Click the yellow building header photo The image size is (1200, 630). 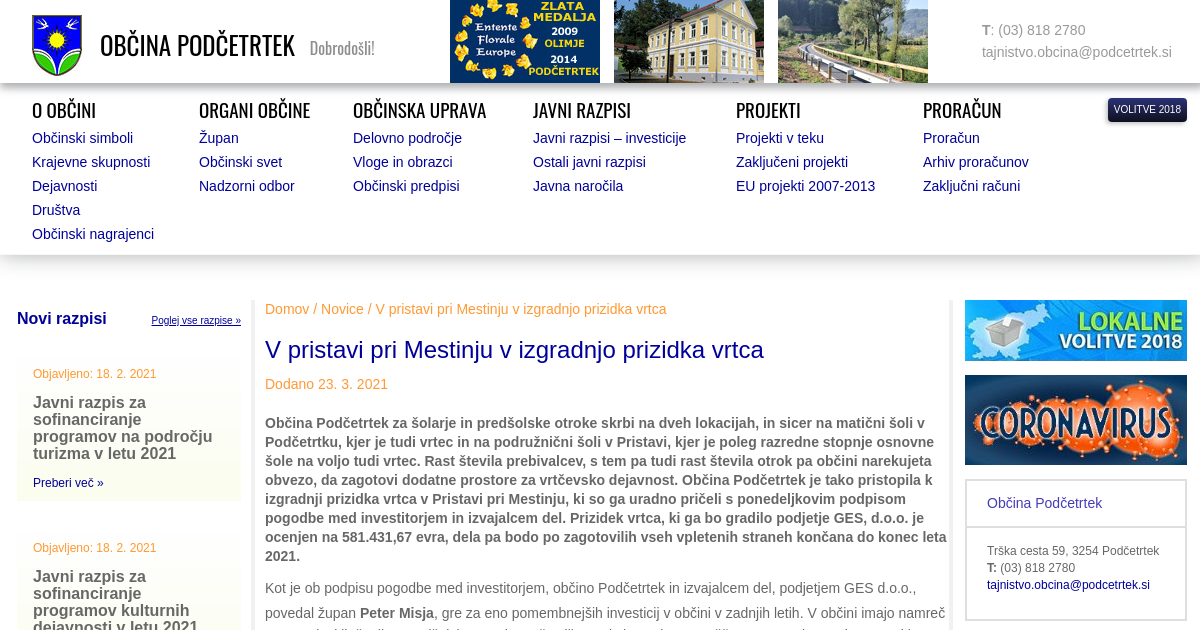click(x=688, y=41)
